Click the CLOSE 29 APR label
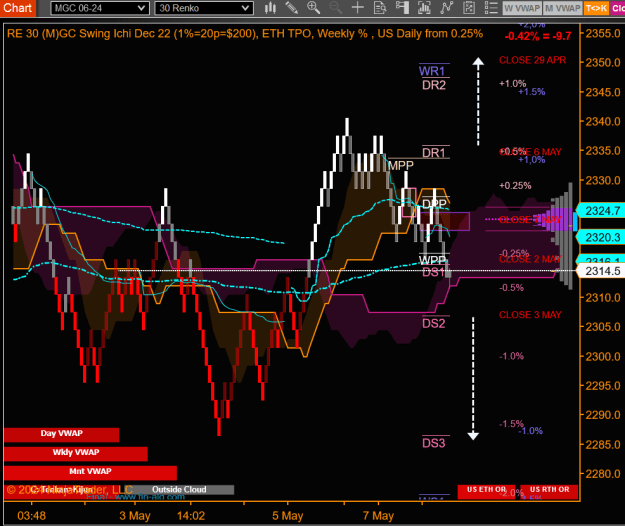 tap(533, 60)
